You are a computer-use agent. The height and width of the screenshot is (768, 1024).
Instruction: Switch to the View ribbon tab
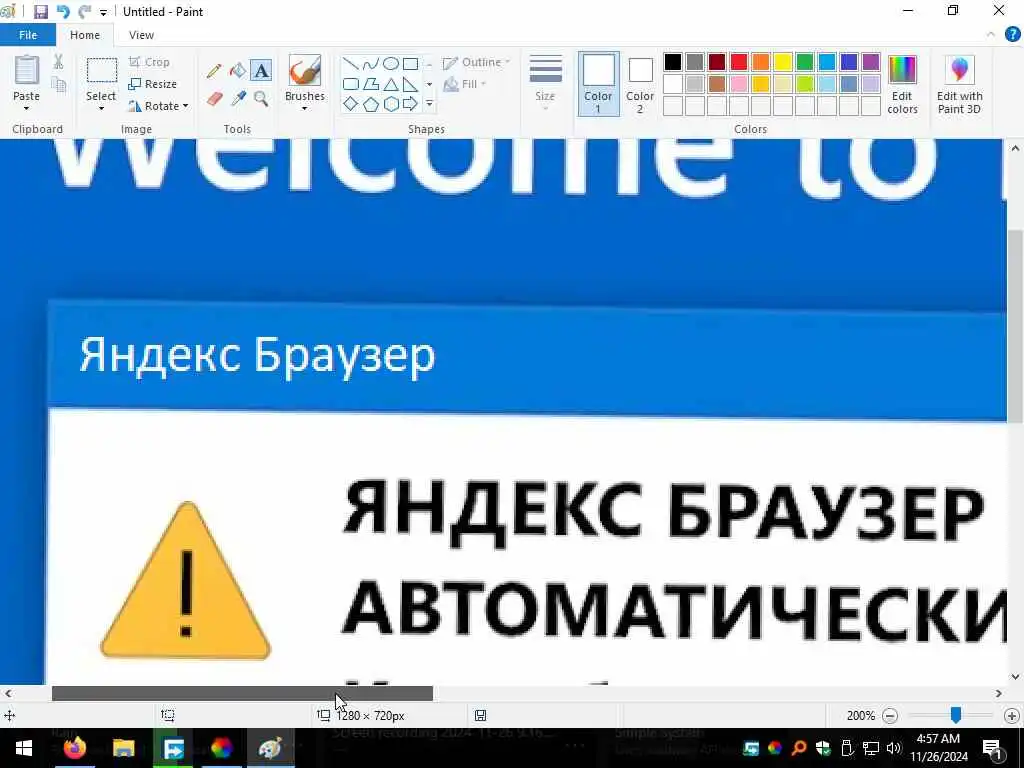pyautogui.click(x=141, y=35)
